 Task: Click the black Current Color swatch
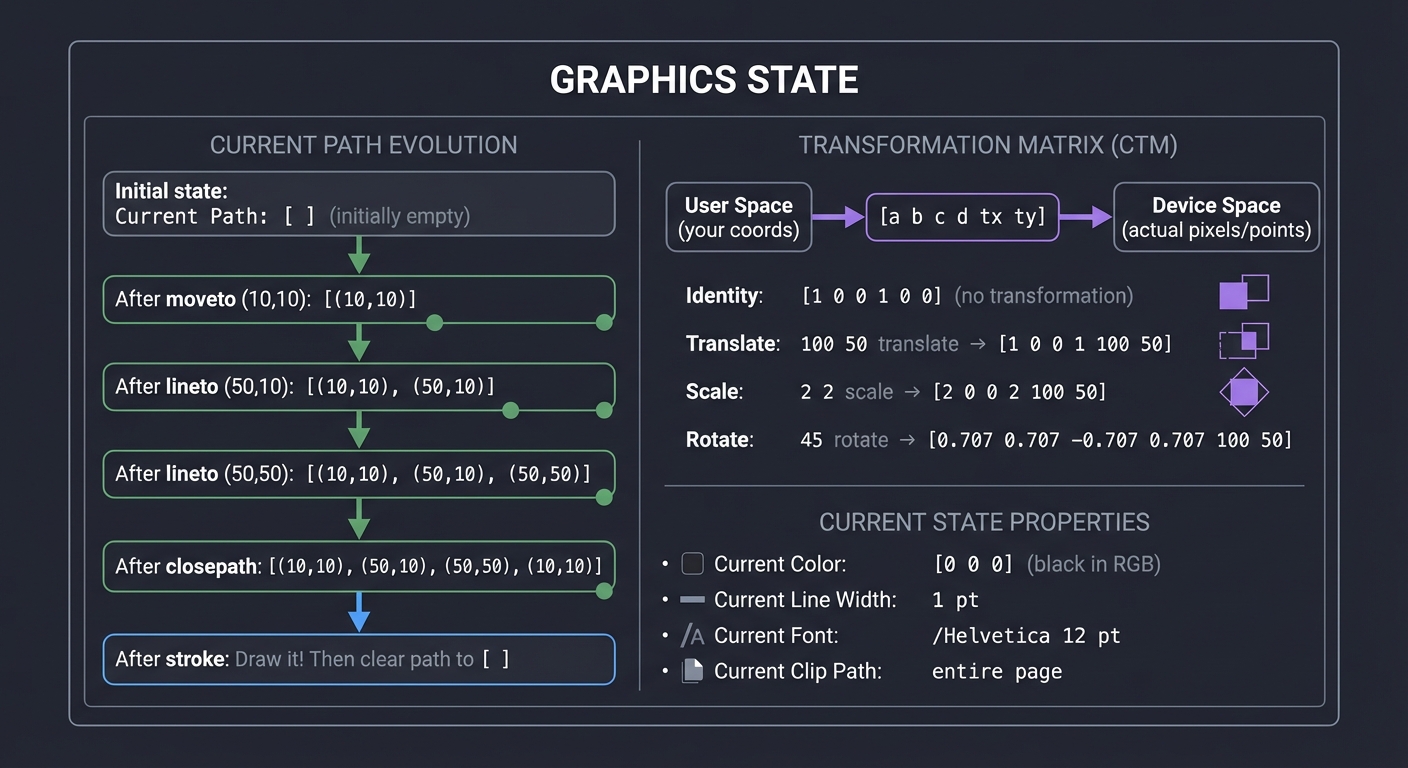tap(693, 563)
